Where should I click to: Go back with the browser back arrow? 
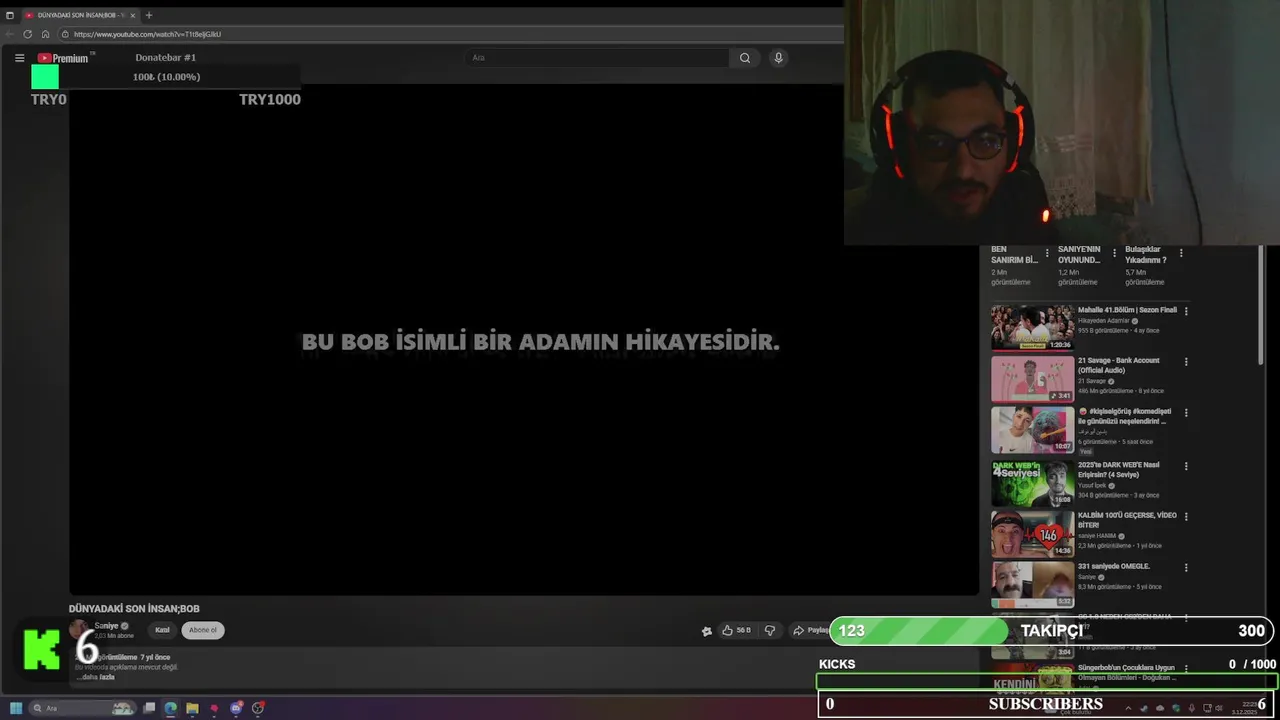tap(10, 34)
